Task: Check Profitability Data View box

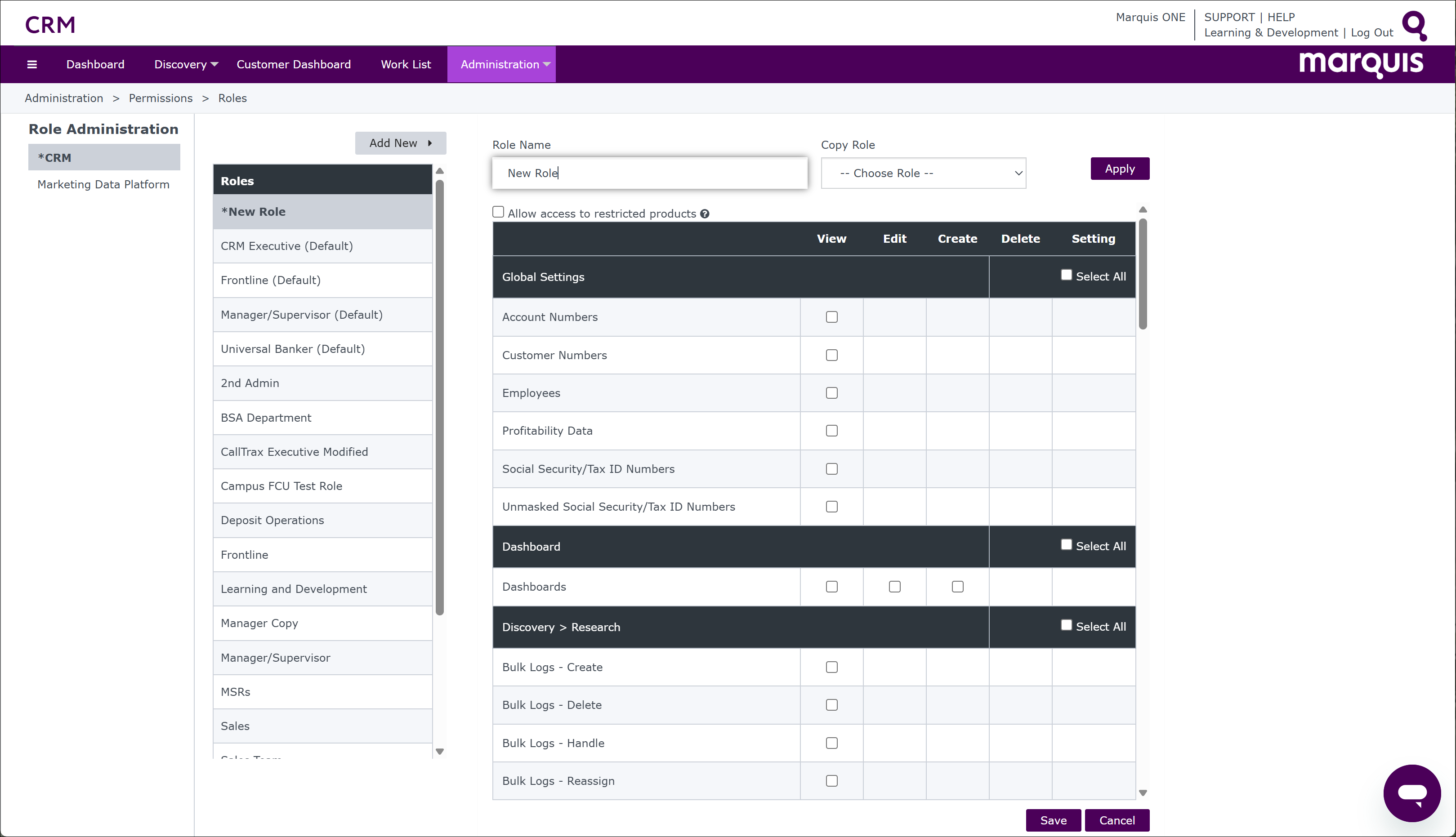Action: coord(831,431)
